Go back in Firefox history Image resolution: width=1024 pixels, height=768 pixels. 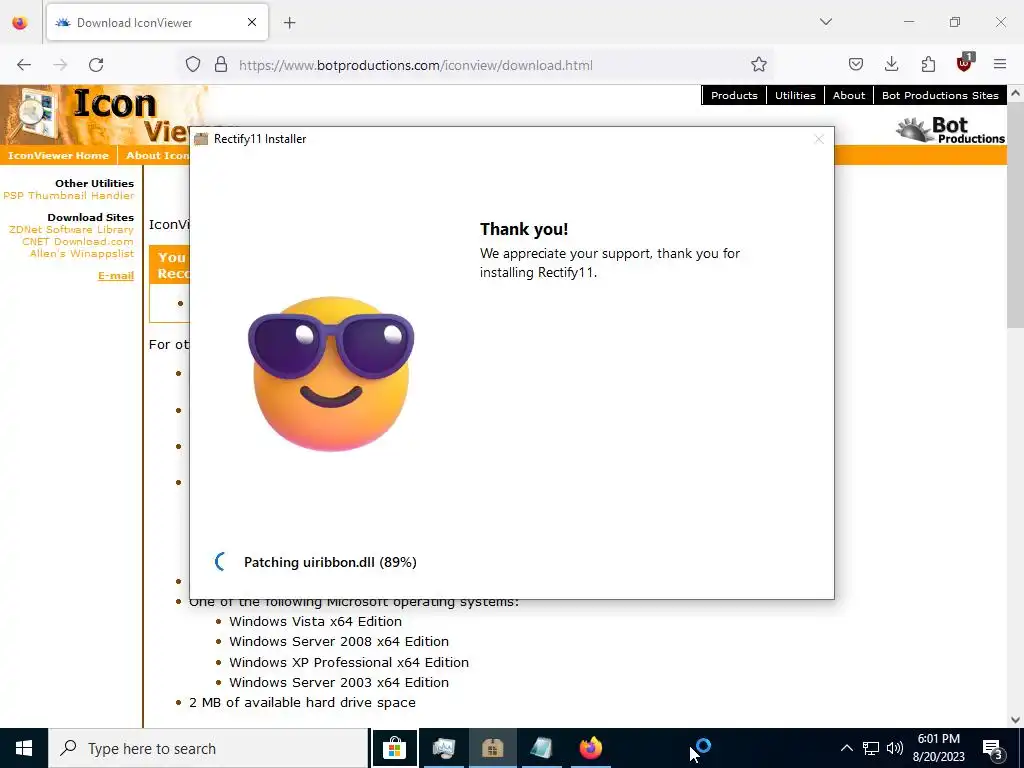click(x=24, y=65)
